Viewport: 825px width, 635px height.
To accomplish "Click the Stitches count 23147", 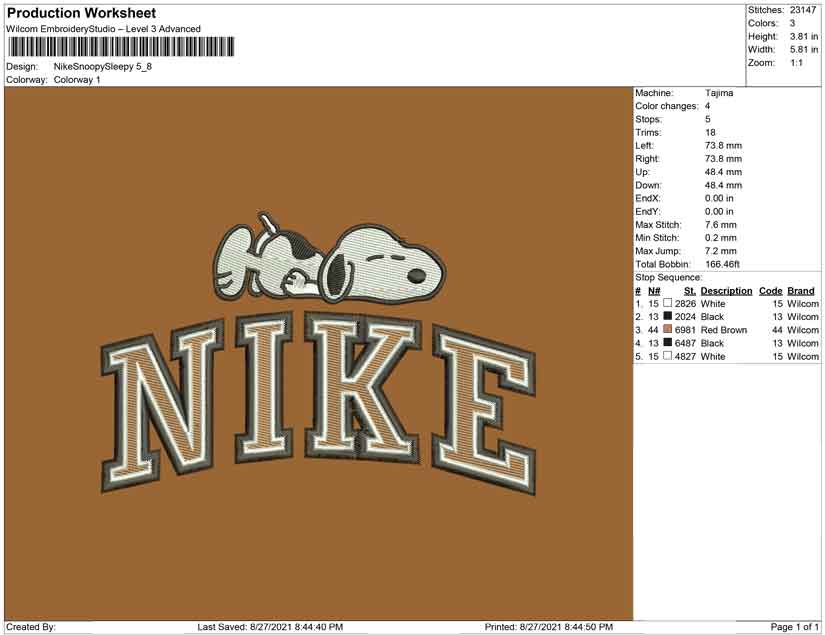I will [803, 10].
